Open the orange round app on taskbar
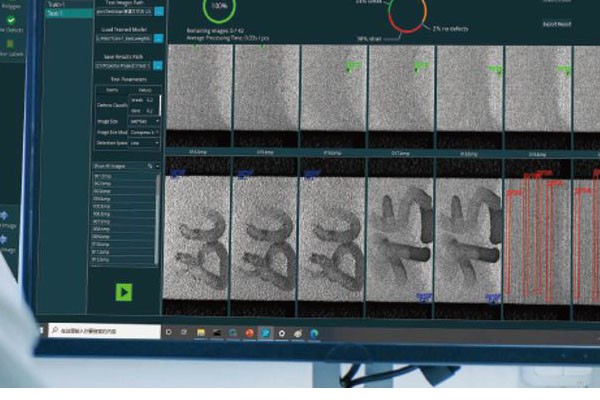This screenshot has width=600, height=400. tap(249, 333)
